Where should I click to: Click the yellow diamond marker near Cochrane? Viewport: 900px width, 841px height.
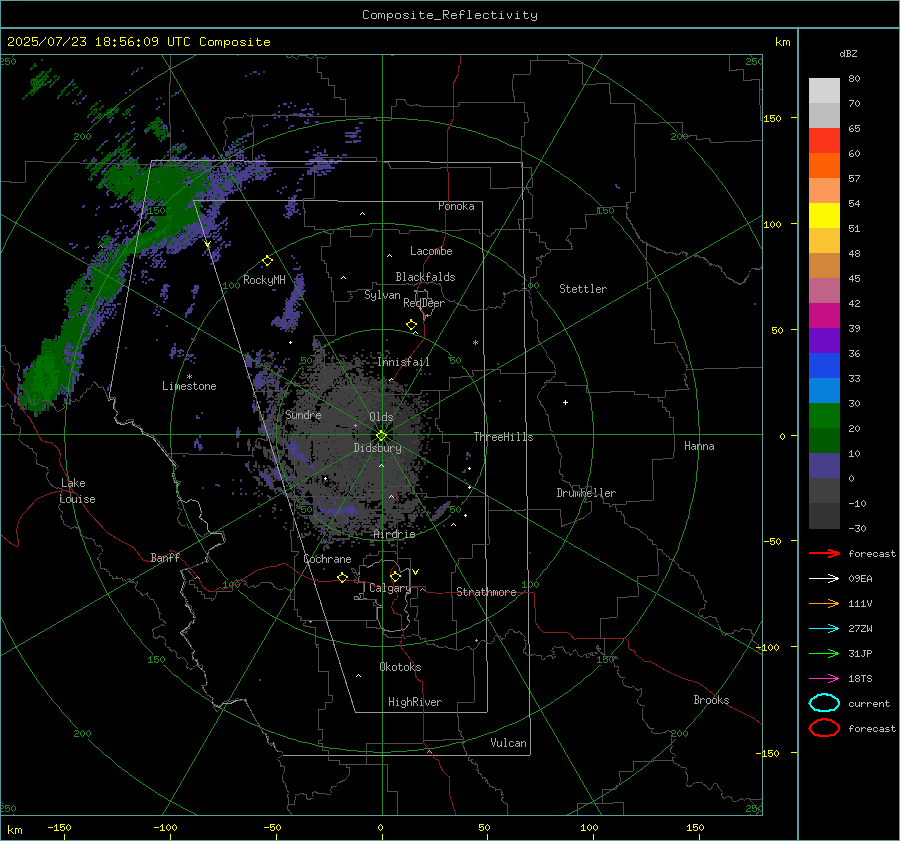(342, 577)
